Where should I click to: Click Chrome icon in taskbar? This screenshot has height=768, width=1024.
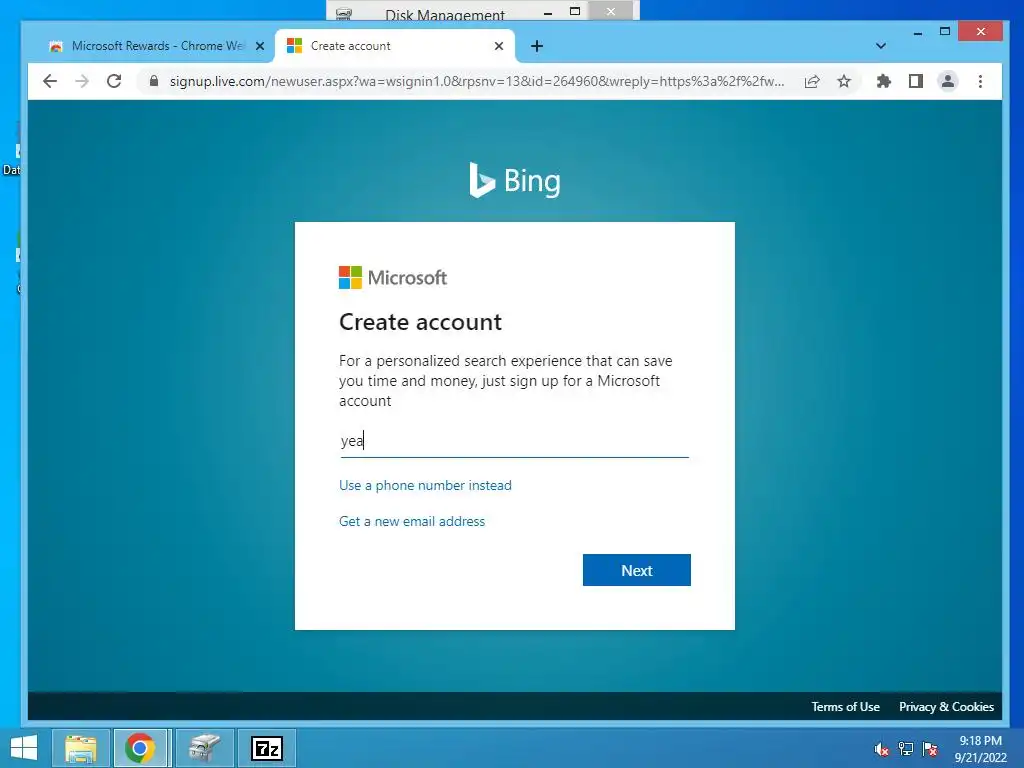(x=140, y=748)
